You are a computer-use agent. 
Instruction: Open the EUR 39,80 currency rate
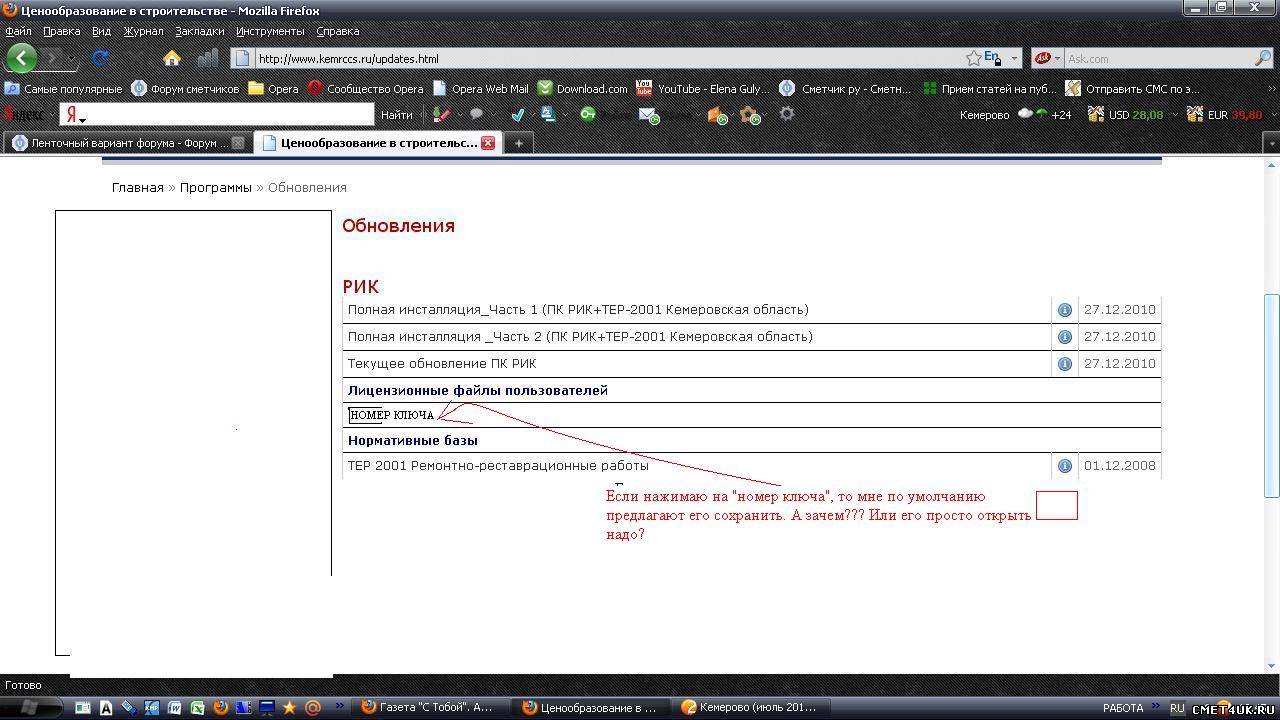click(x=1224, y=115)
